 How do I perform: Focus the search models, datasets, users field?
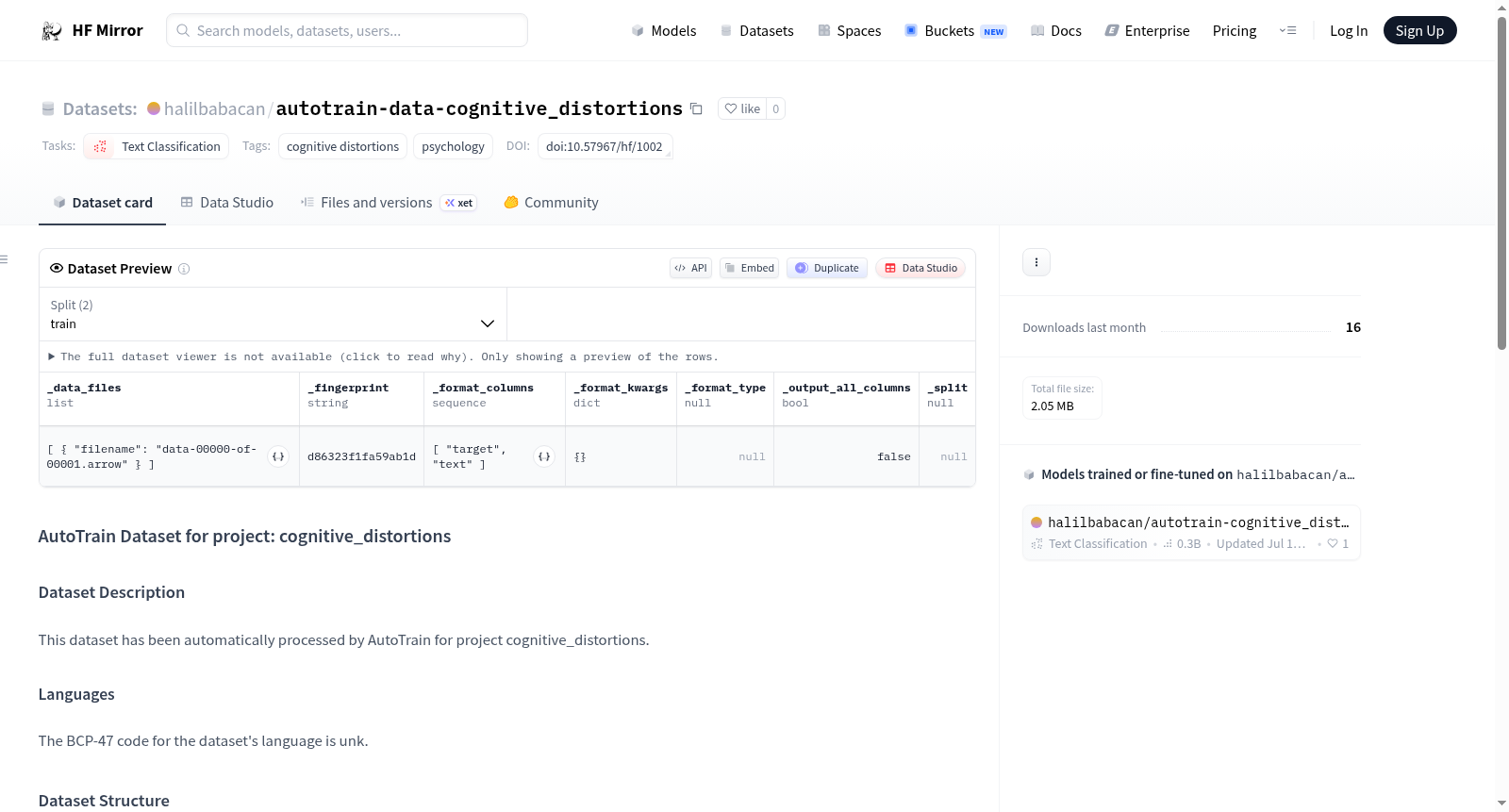[347, 30]
